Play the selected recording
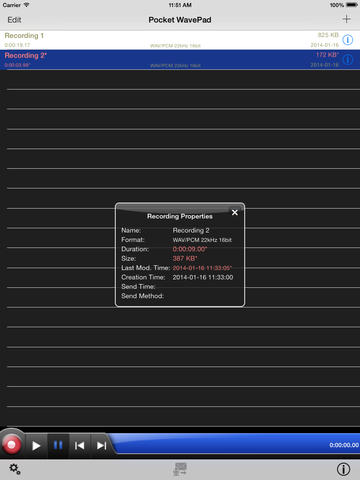 [36, 446]
